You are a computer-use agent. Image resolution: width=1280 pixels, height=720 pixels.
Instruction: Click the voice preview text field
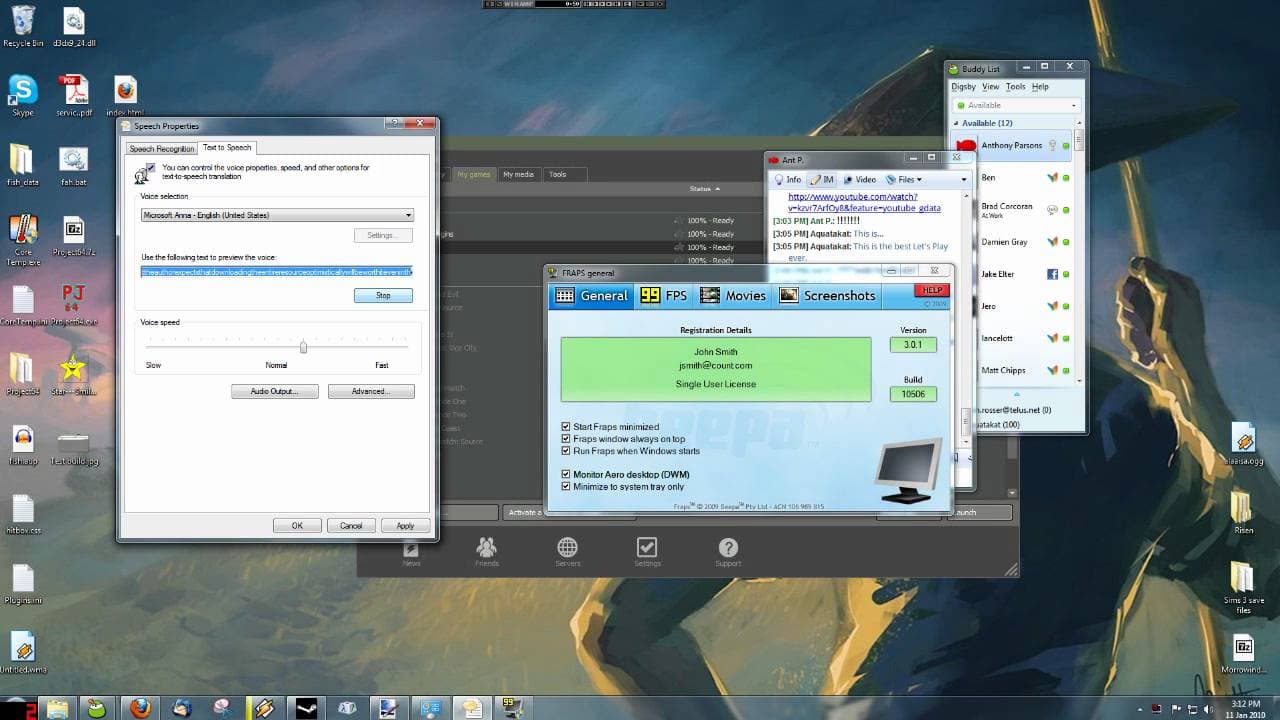click(277, 271)
